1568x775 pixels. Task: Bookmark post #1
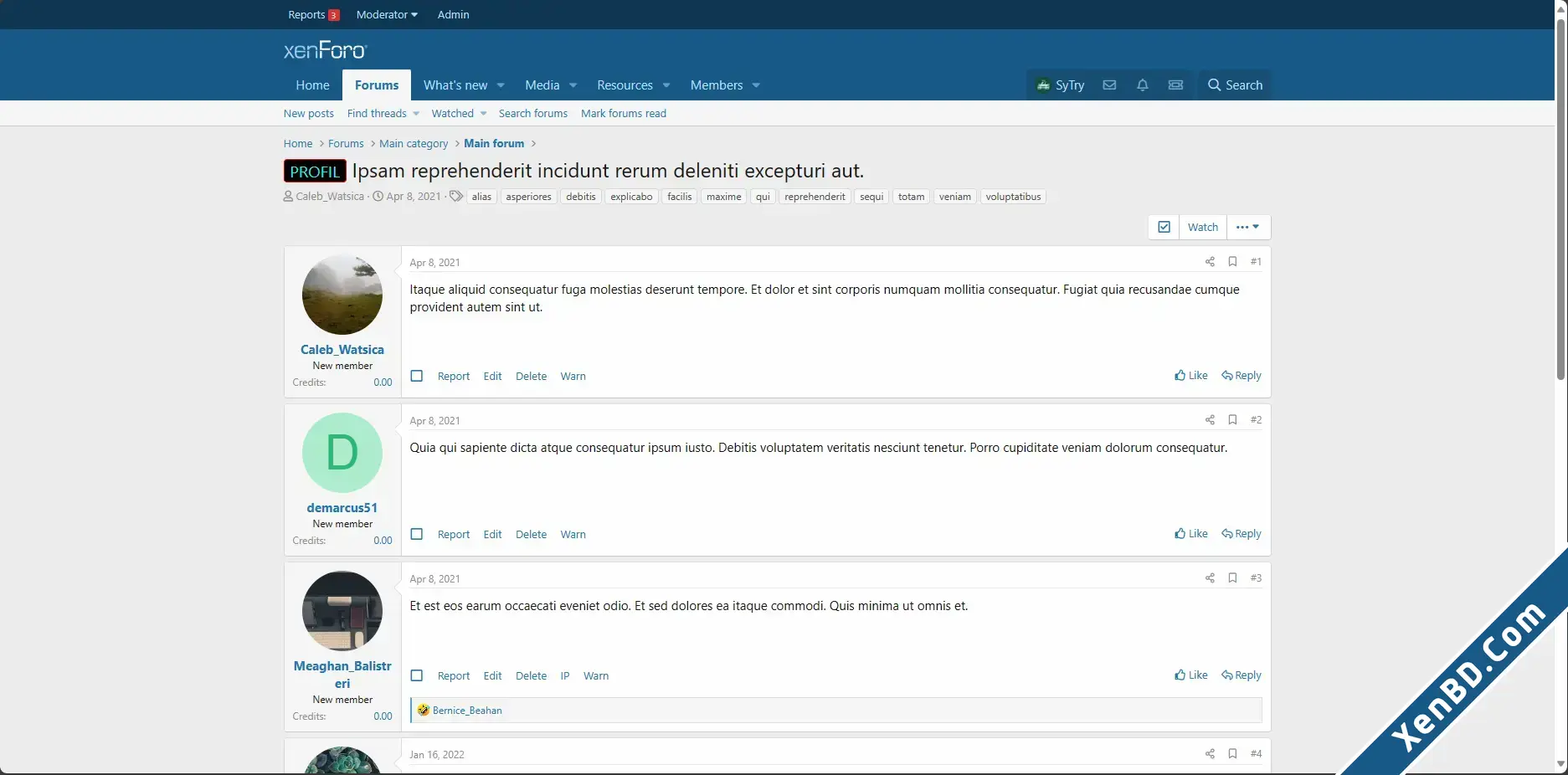point(1232,262)
